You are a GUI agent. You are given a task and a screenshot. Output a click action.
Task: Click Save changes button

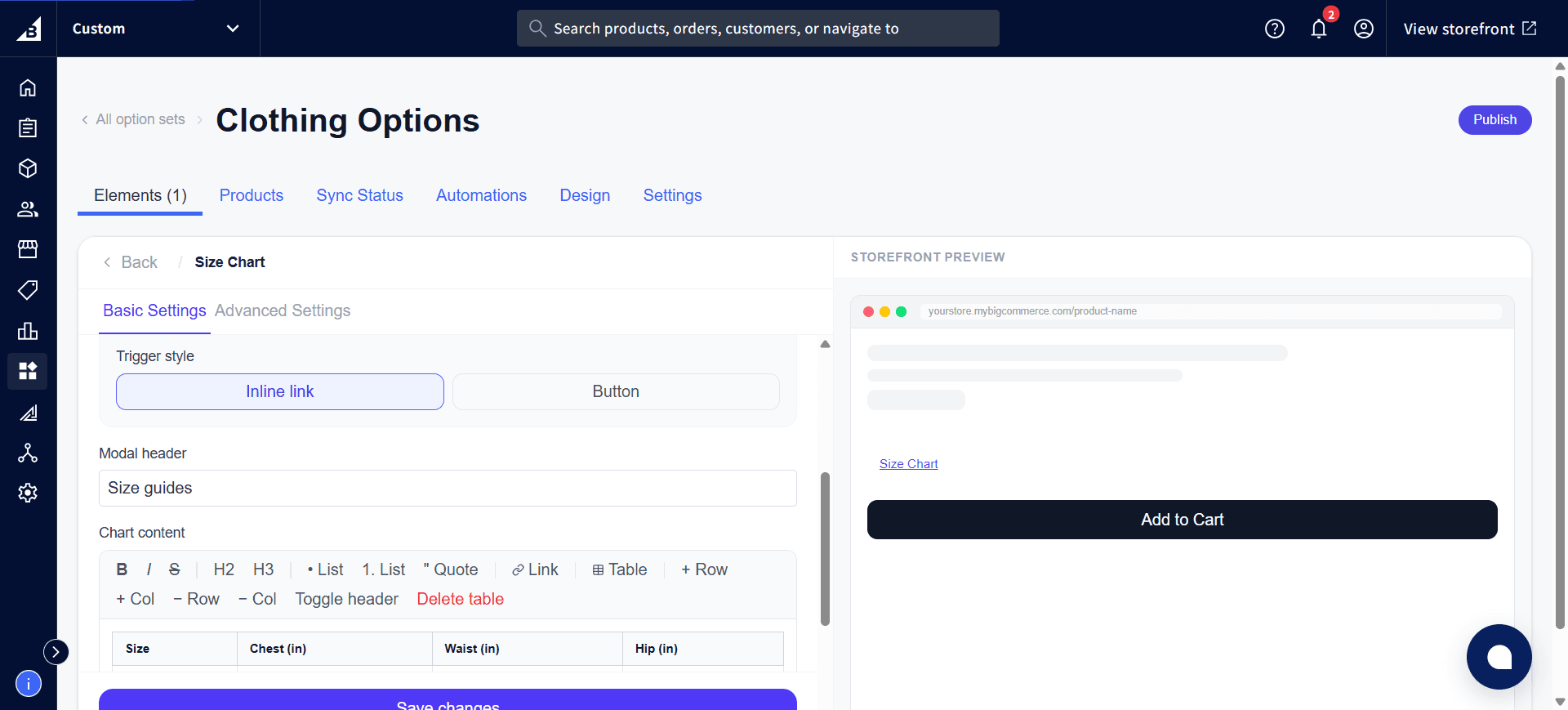coord(448,700)
